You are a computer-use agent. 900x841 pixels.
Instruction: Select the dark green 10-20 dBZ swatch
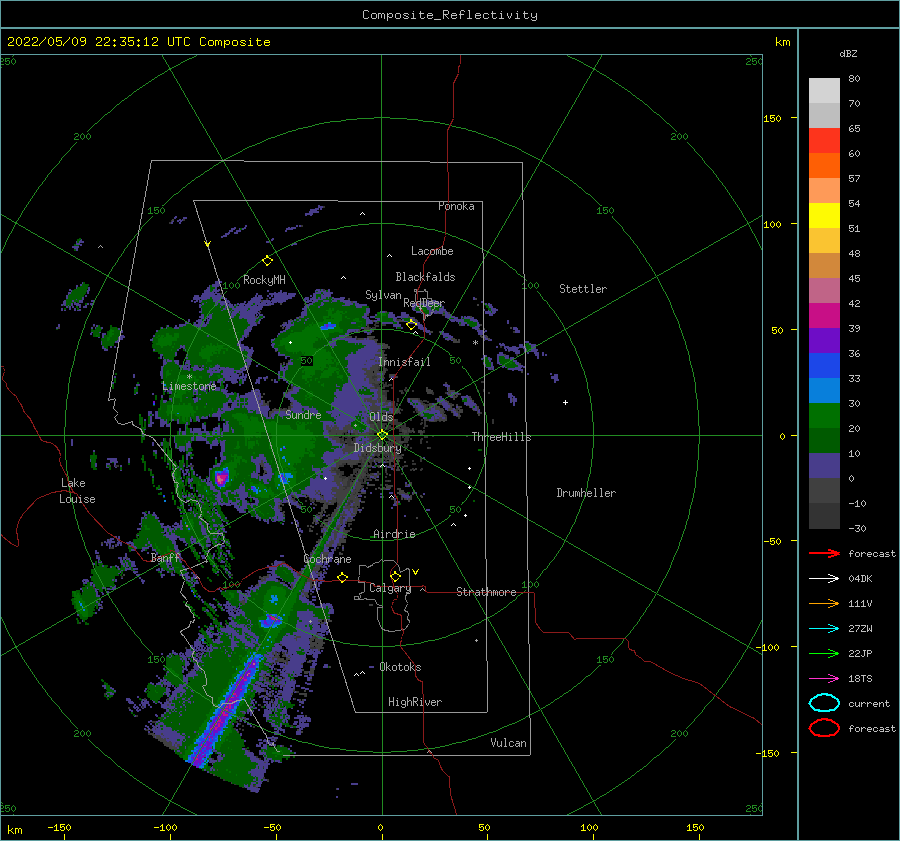pyautogui.click(x=824, y=440)
